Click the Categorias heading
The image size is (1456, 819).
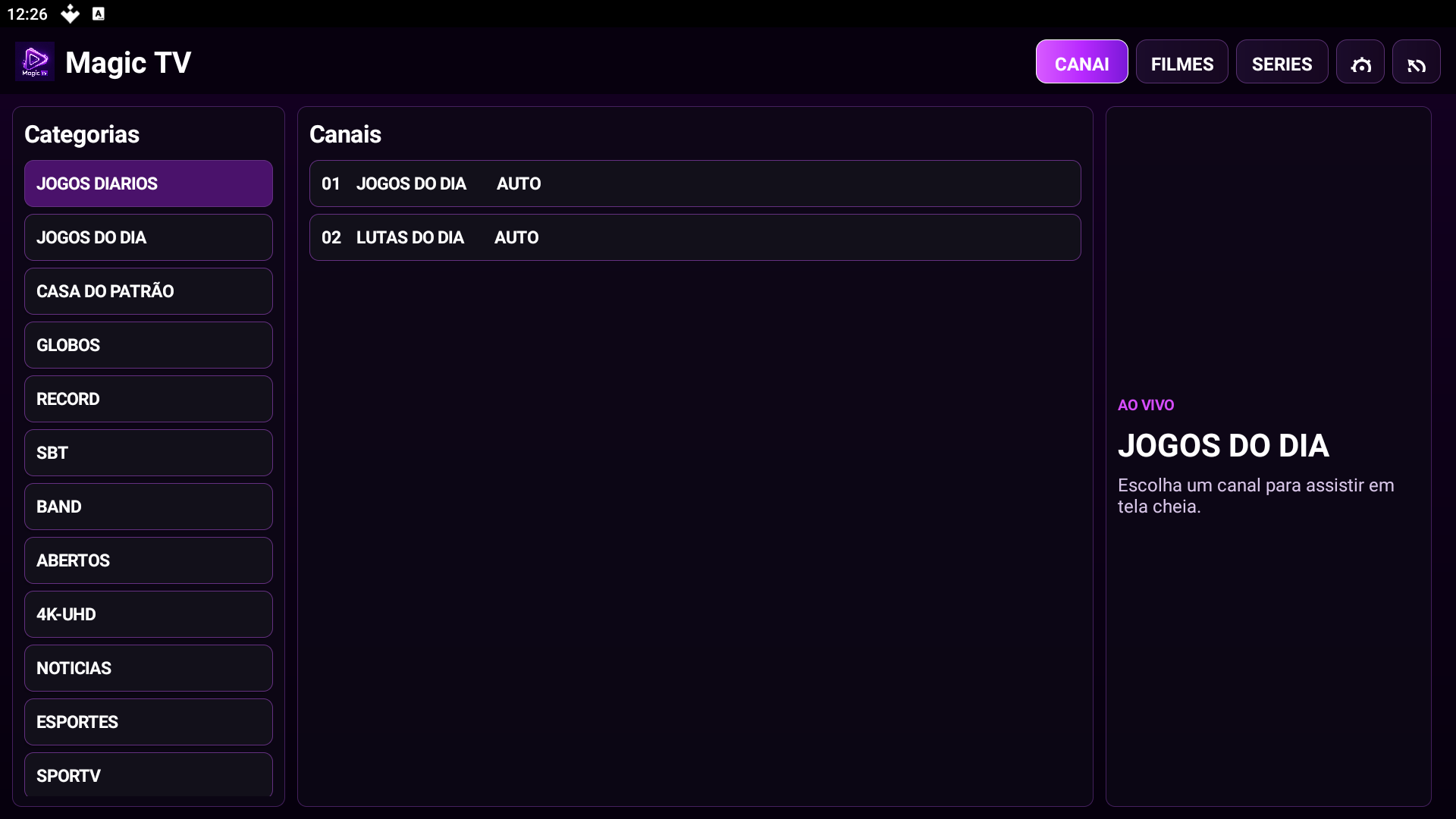[82, 134]
